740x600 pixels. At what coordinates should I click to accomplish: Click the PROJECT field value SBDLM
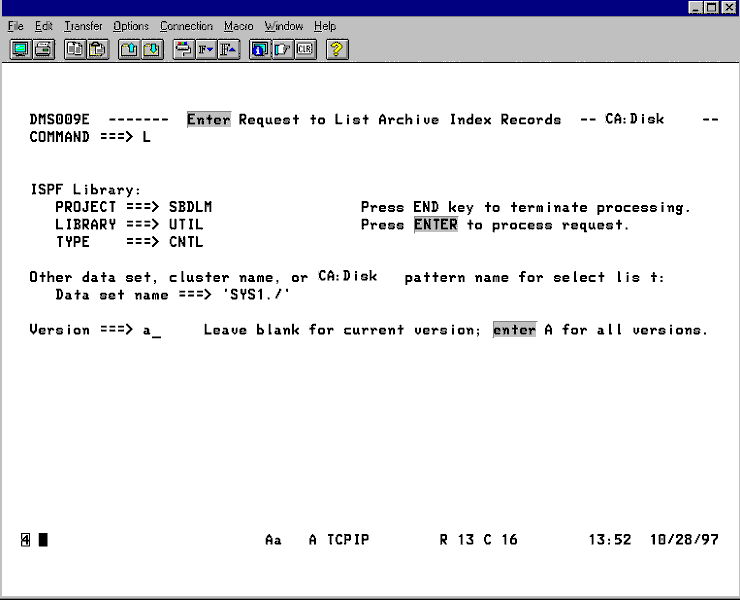click(190, 207)
